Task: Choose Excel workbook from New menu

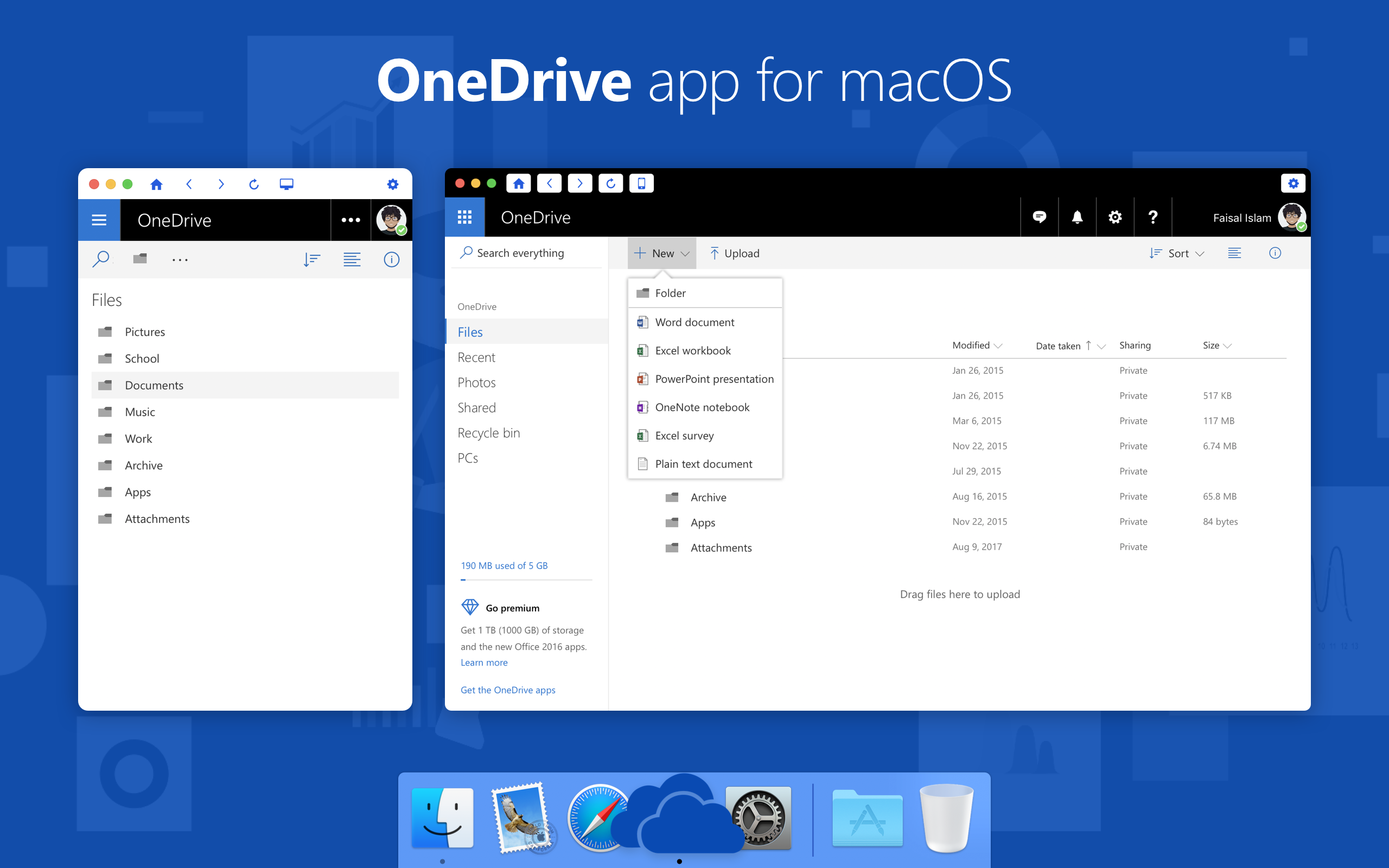Action: [705, 351]
